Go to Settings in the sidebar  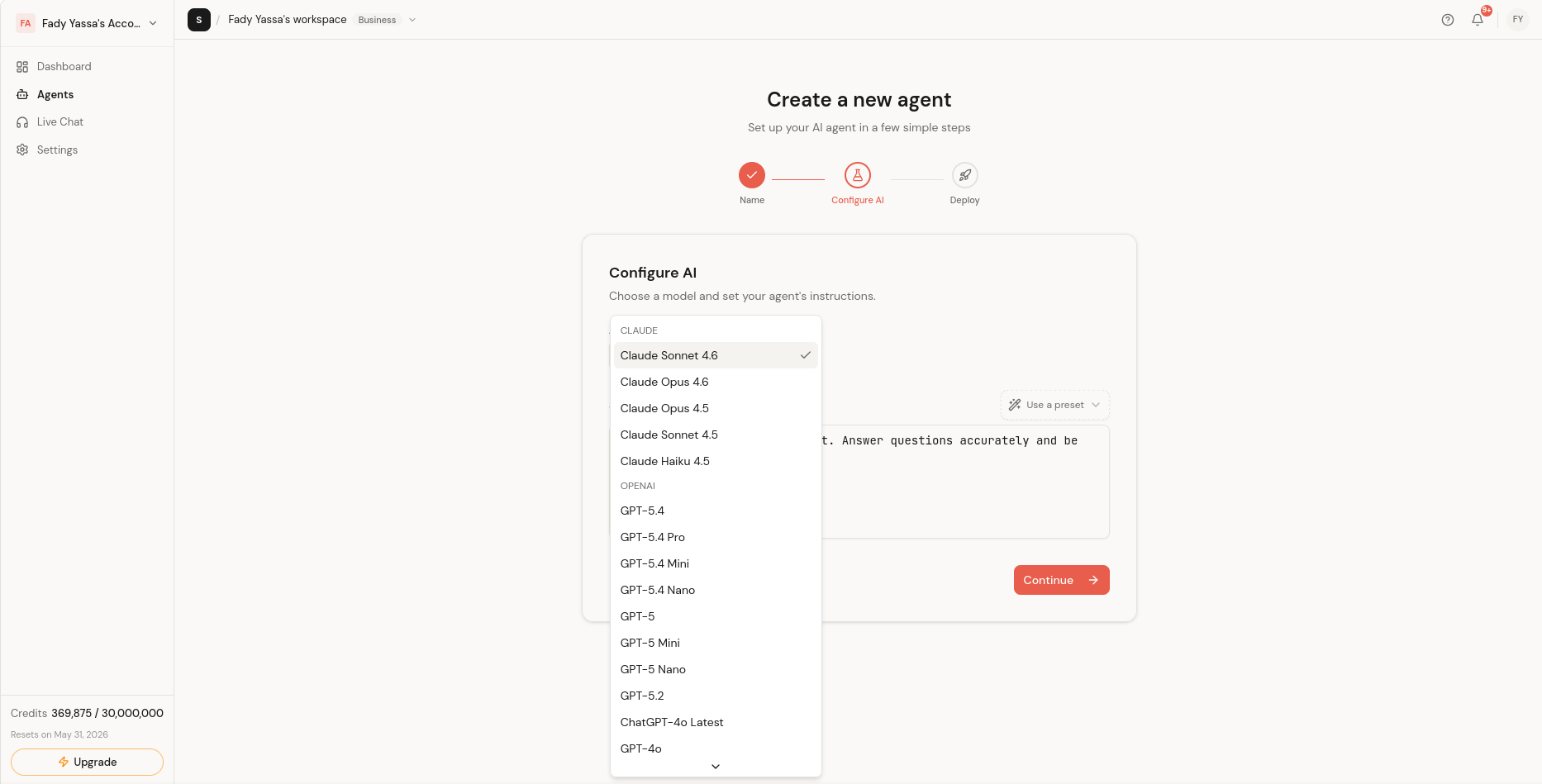point(87,150)
